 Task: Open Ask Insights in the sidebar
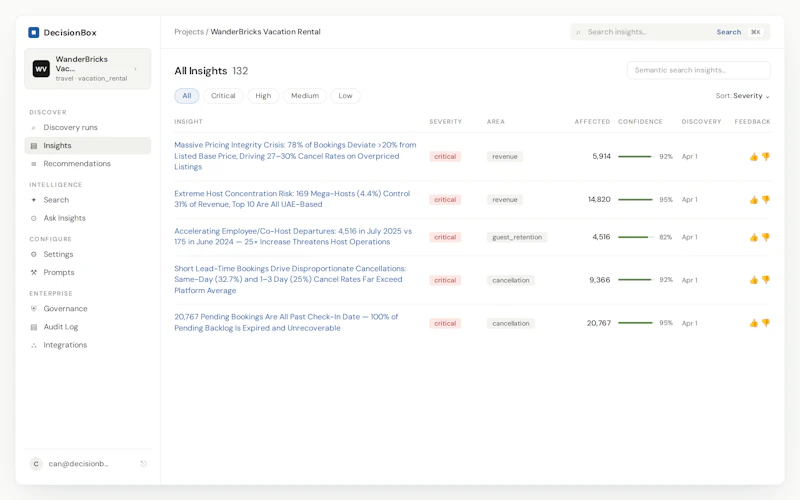pos(88,218)
